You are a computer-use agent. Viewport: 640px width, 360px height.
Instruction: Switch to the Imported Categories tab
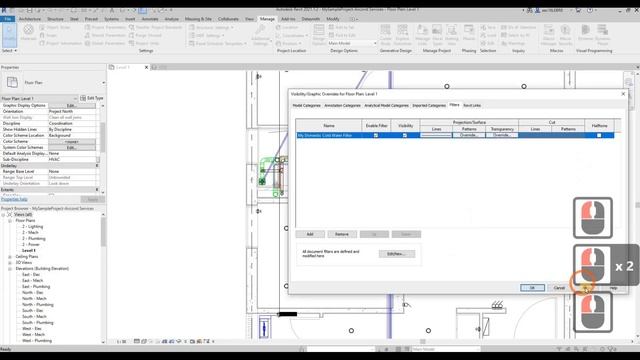click(429, 105)
